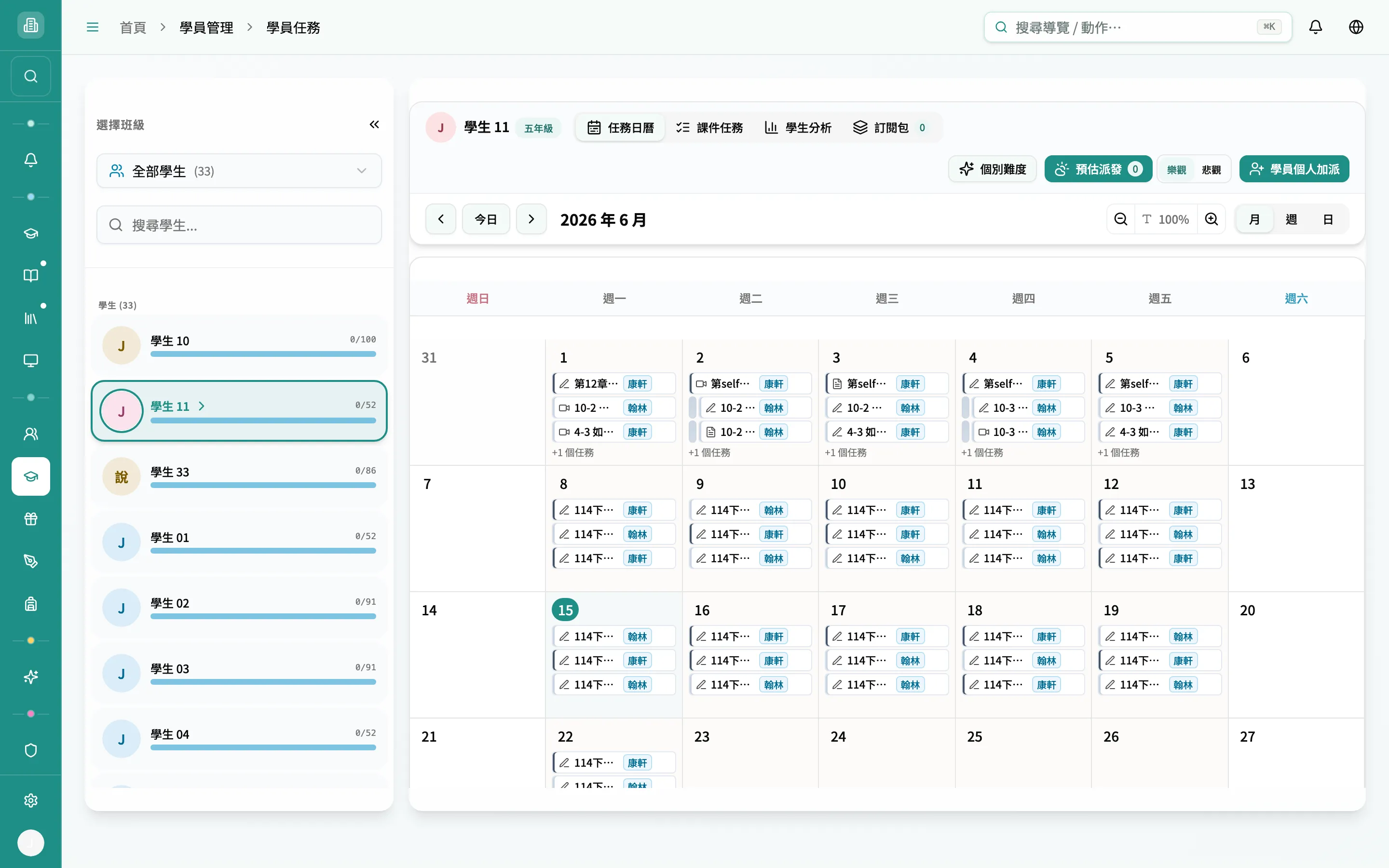Focus the 搜尋導覽 / 動作 search box
1389x868 pixels.
[x=1138, y=27]
